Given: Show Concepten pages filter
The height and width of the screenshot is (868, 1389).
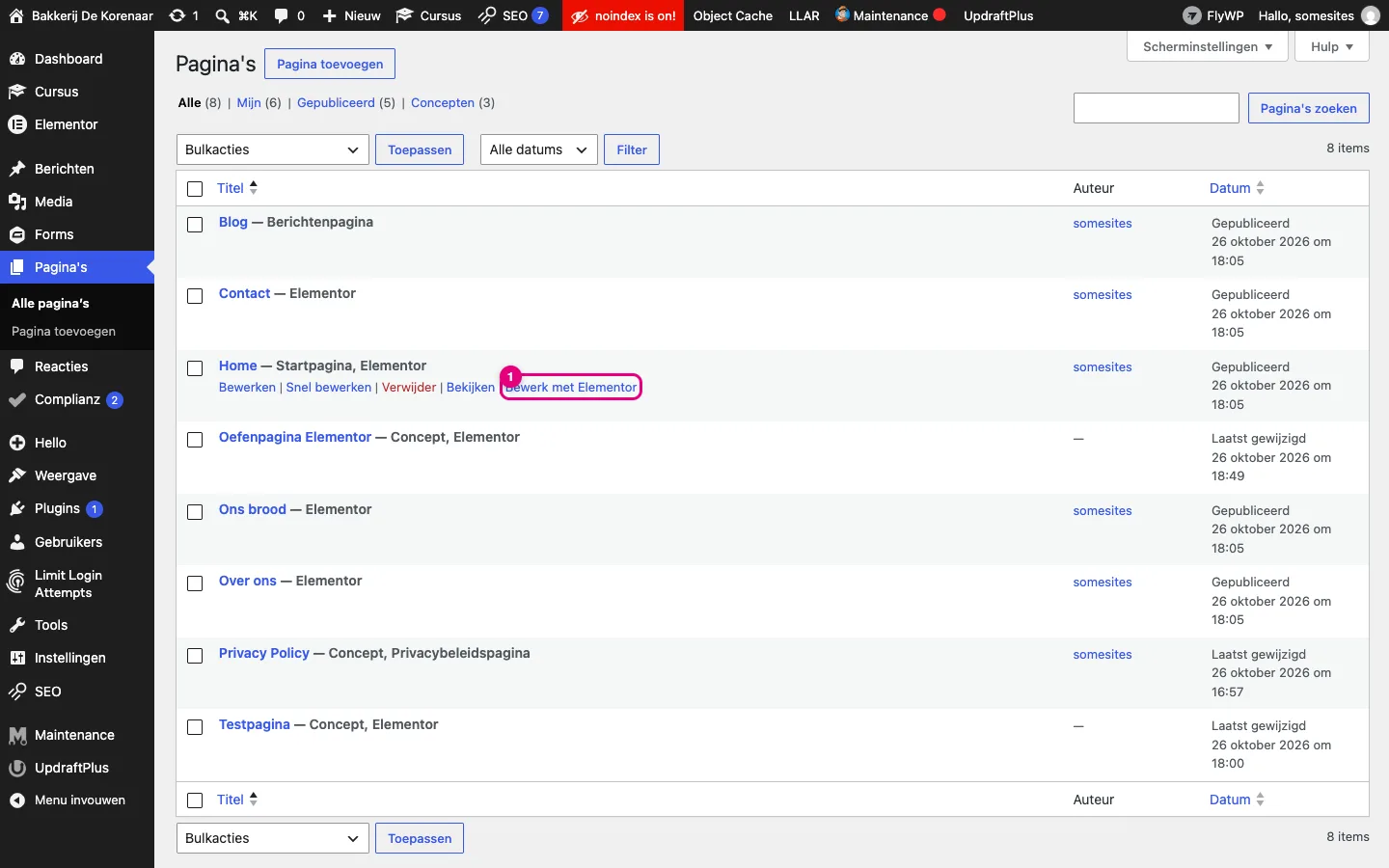Looking at the screenshot, I should (x=443, y=102).
